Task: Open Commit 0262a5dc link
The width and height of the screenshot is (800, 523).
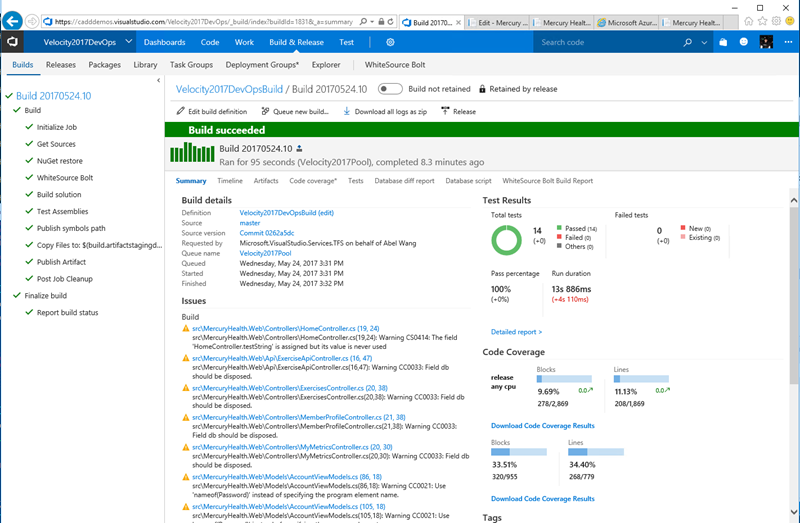Action: [x=267, y=233]
